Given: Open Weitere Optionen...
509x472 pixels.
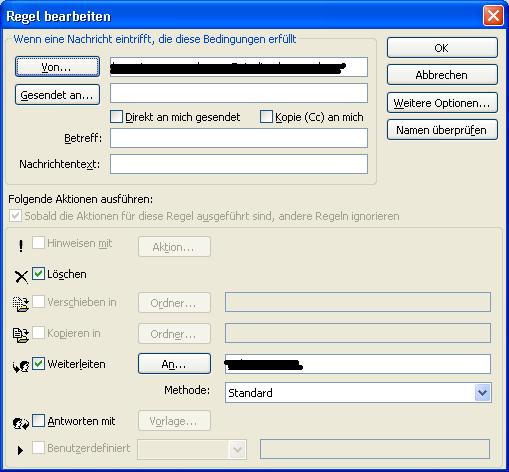Looking at the screenshot, I should [x=442, y=103].
